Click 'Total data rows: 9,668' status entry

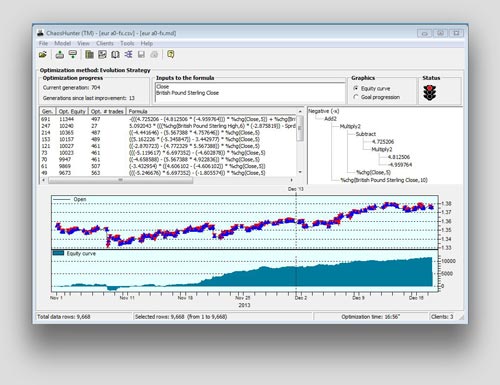click(x=64, y=317)
